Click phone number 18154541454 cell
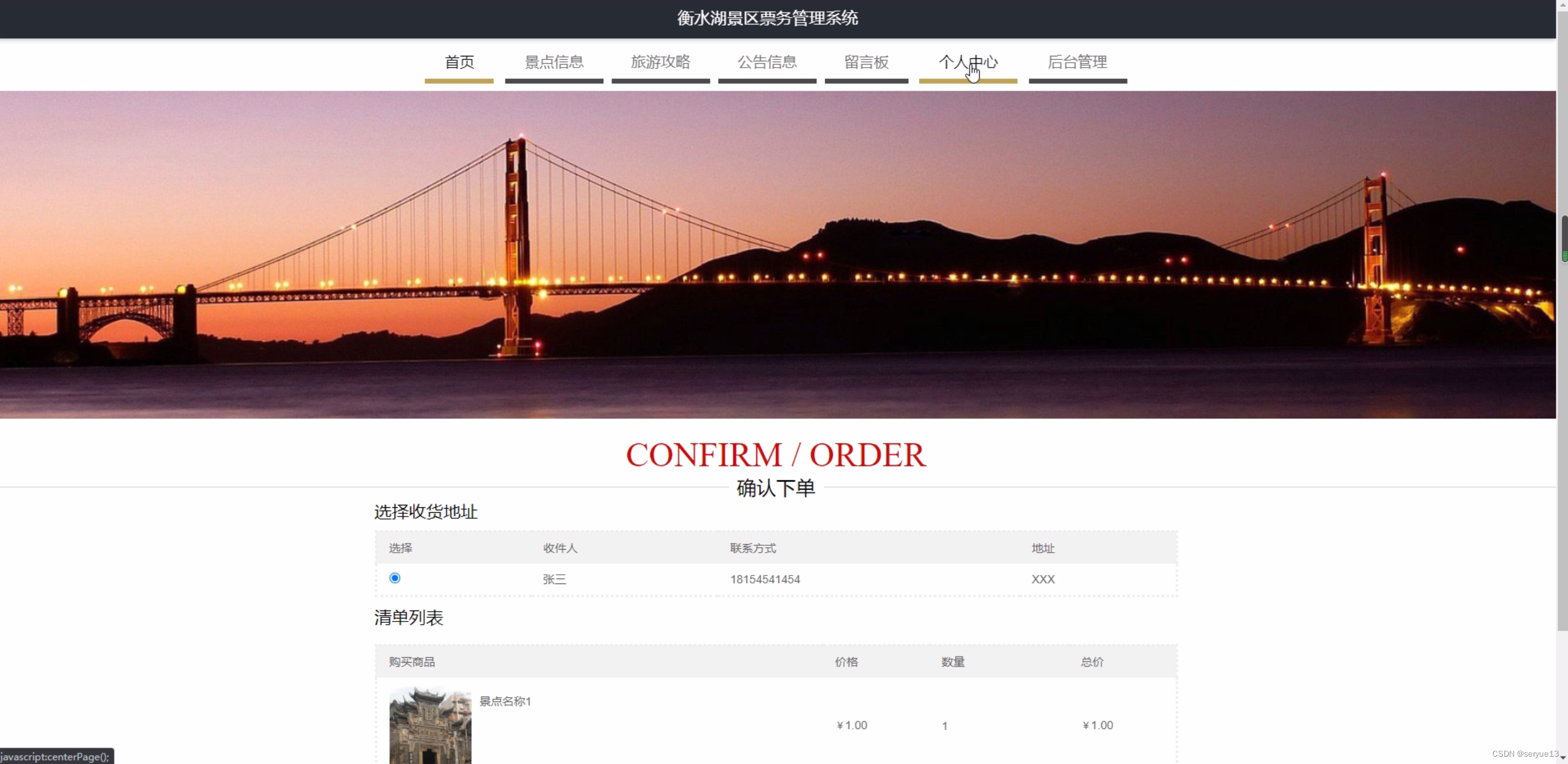 click(765, 579)
